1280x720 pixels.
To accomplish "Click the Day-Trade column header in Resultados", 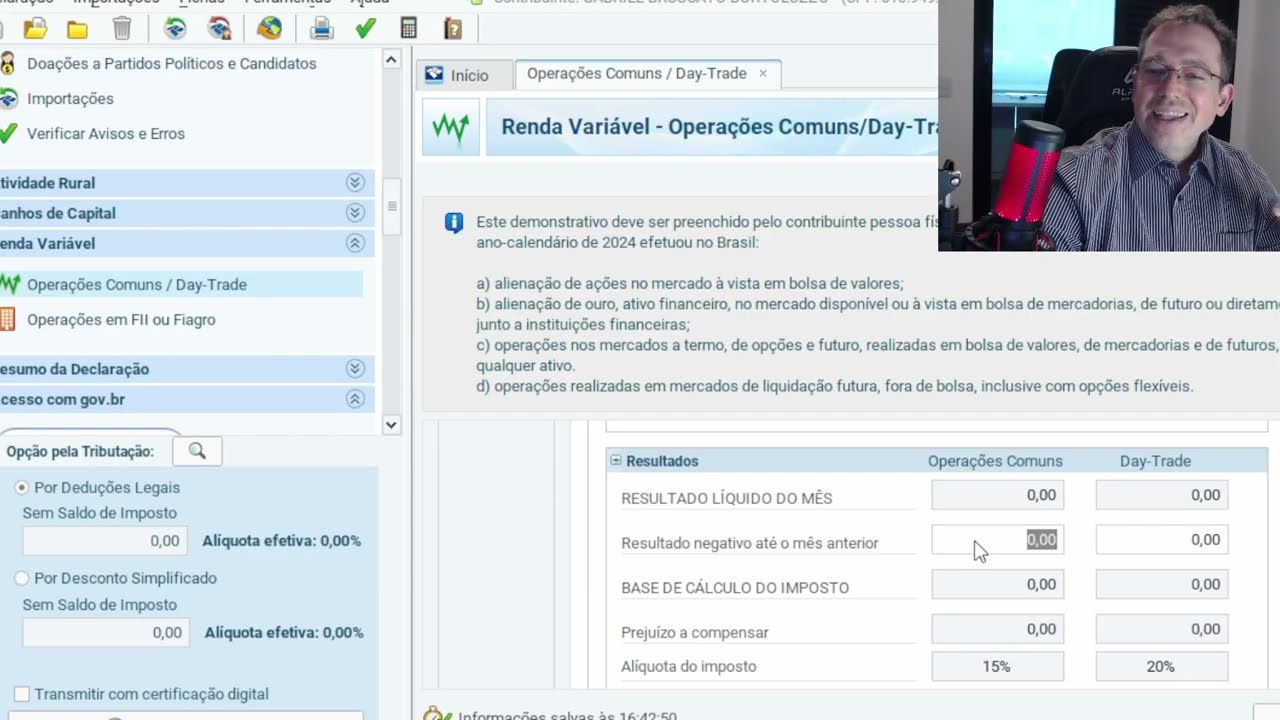I will point(1155,461).
